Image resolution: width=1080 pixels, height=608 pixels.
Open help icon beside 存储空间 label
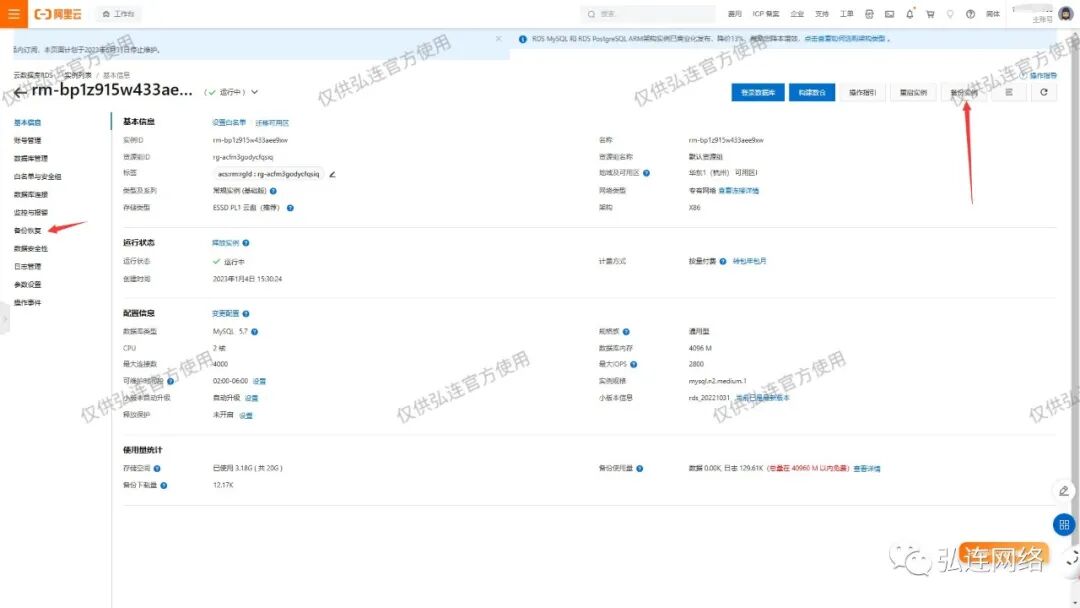coord(157,469)
